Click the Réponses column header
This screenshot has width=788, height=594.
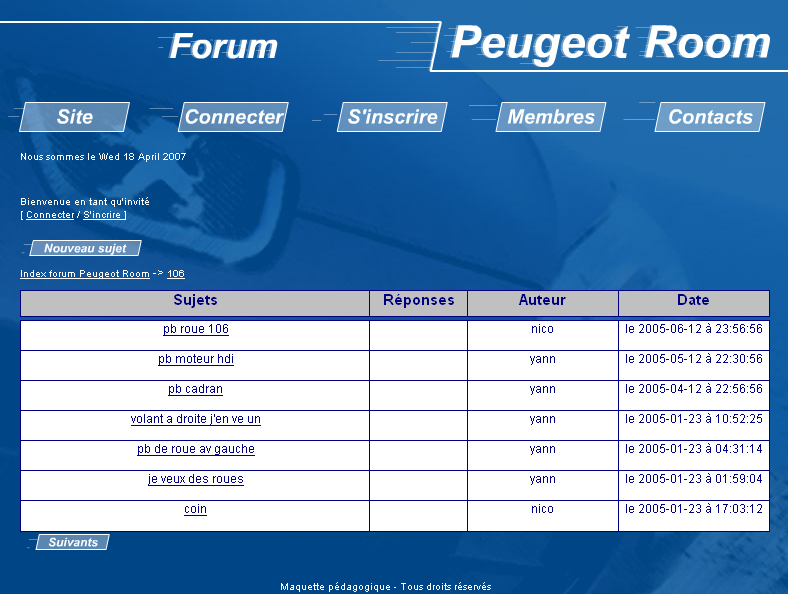(418, 303)
